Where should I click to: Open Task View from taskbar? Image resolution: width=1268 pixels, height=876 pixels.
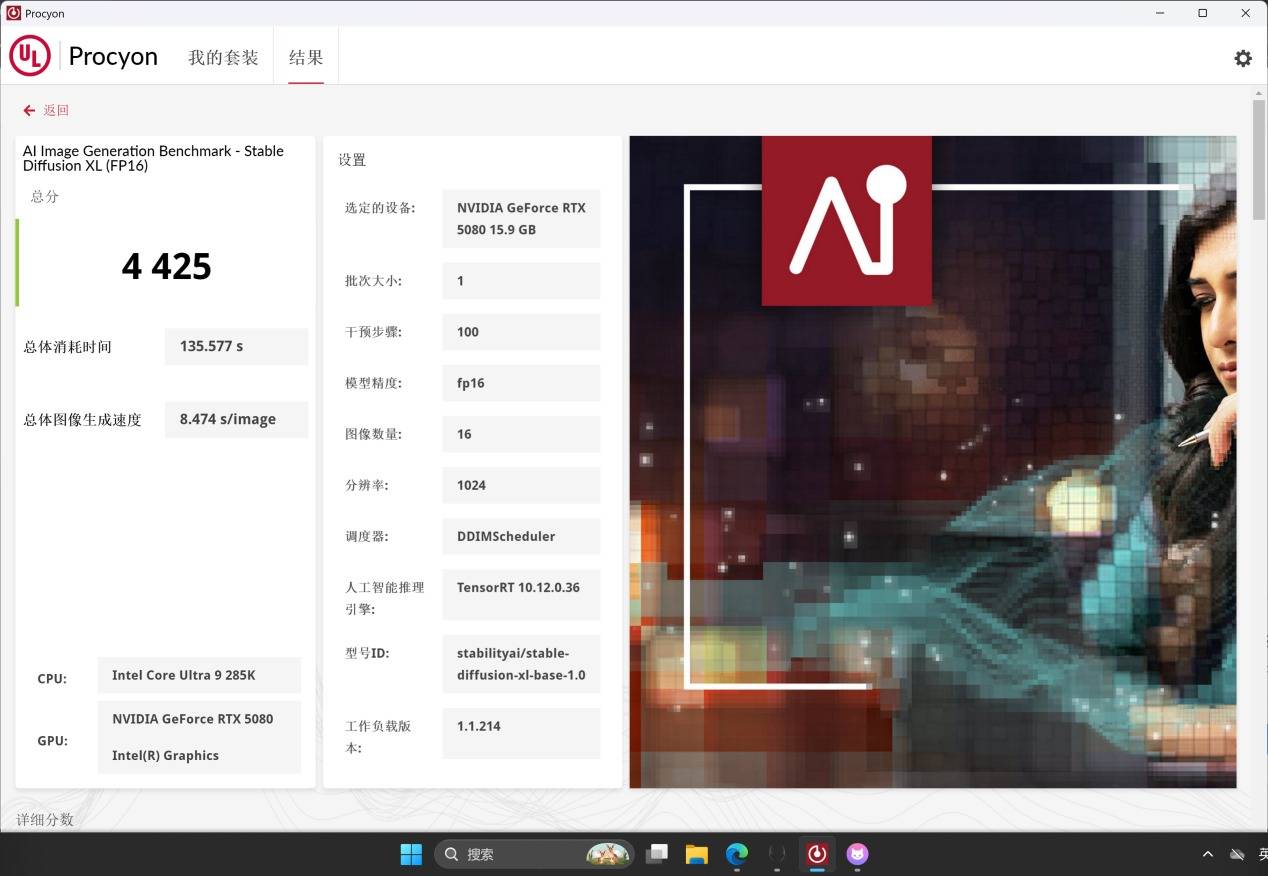[656, 854]
